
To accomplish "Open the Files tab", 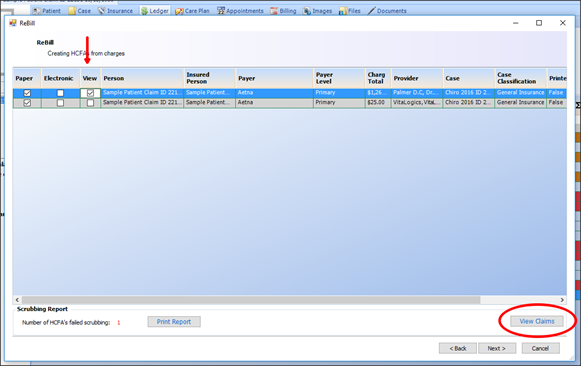I will click(350, 11).
